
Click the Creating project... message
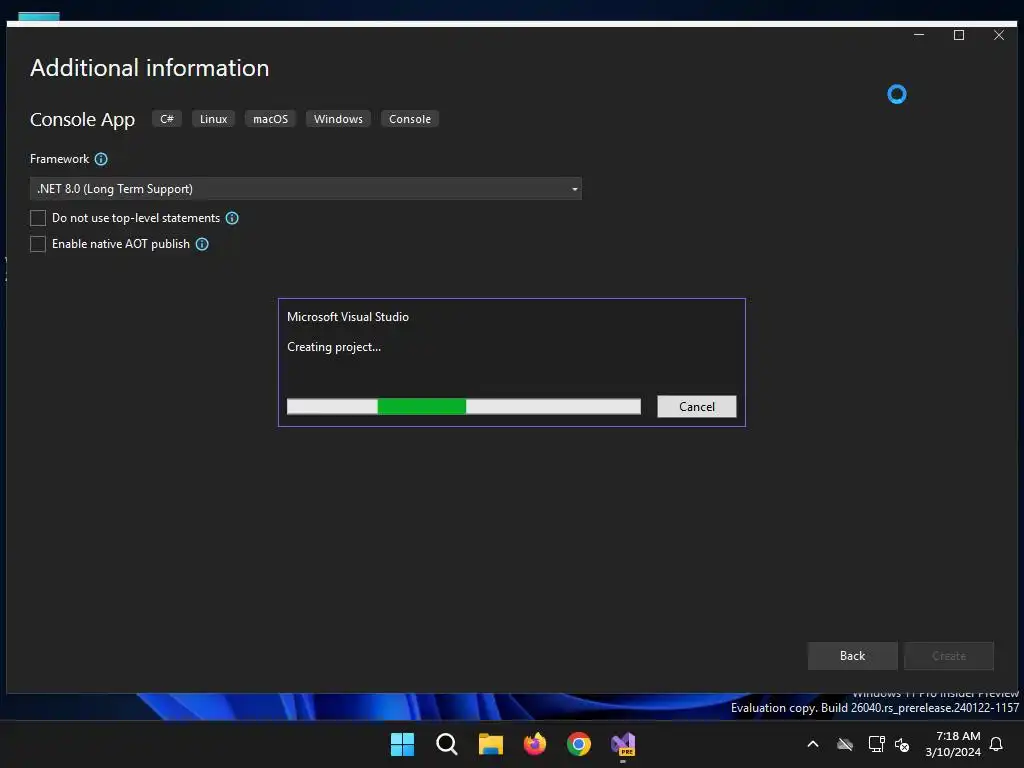[334, 347]
